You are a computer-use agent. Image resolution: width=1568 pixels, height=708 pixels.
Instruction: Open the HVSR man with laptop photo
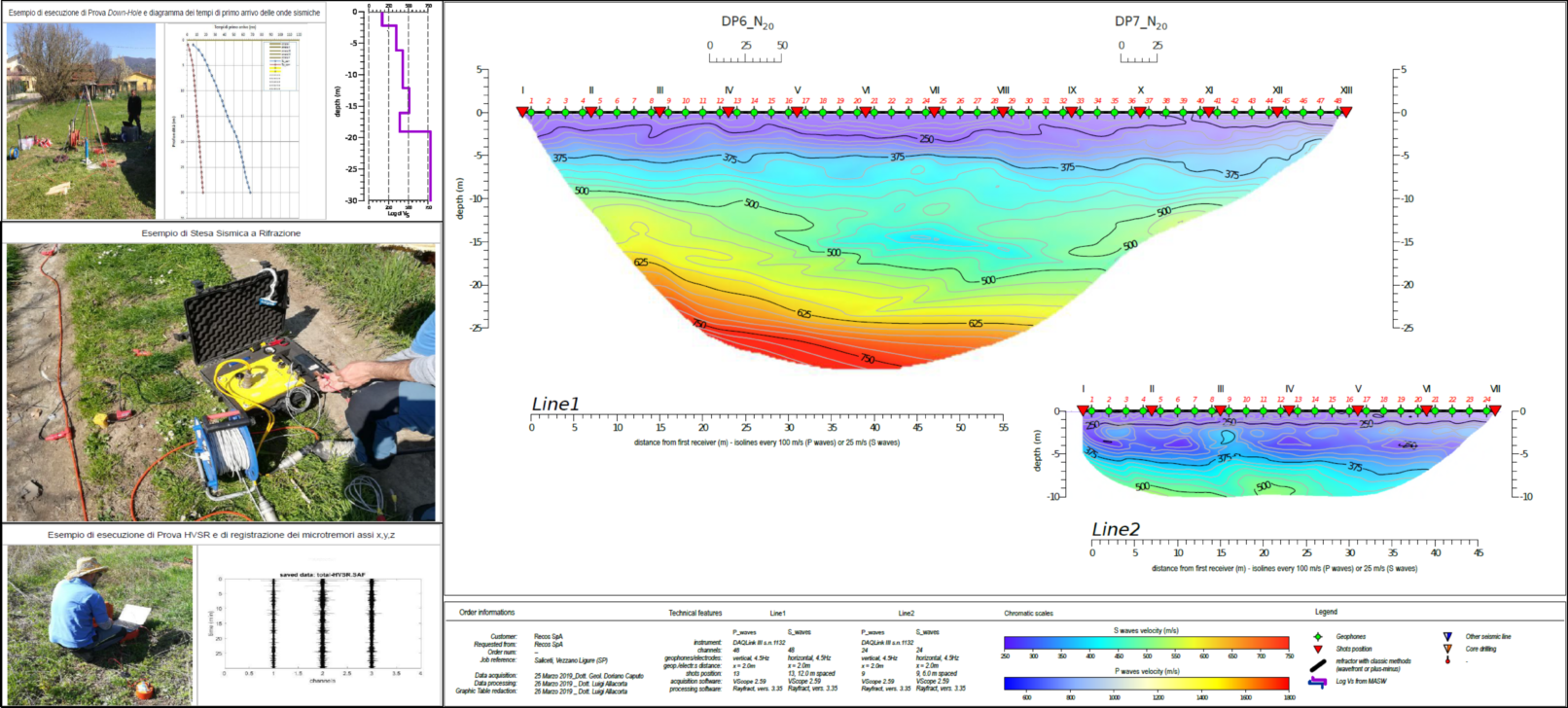100,623
